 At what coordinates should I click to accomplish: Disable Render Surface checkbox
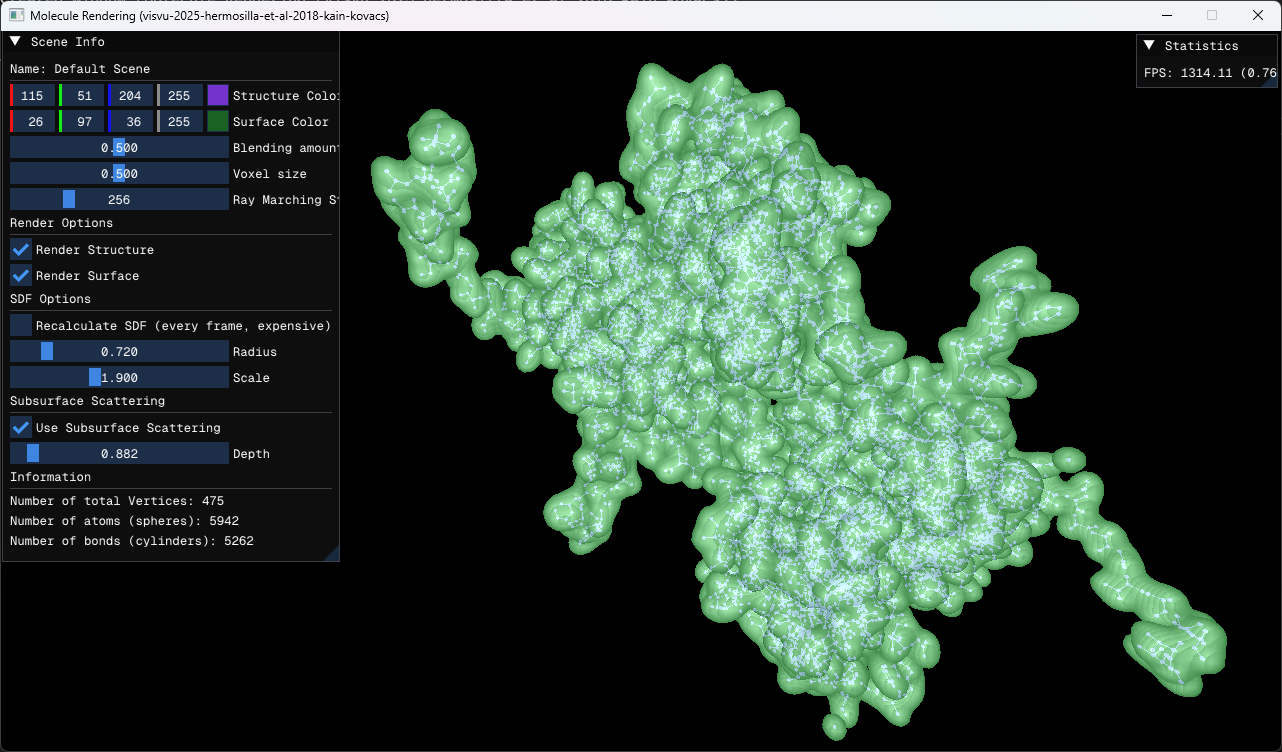21,276
